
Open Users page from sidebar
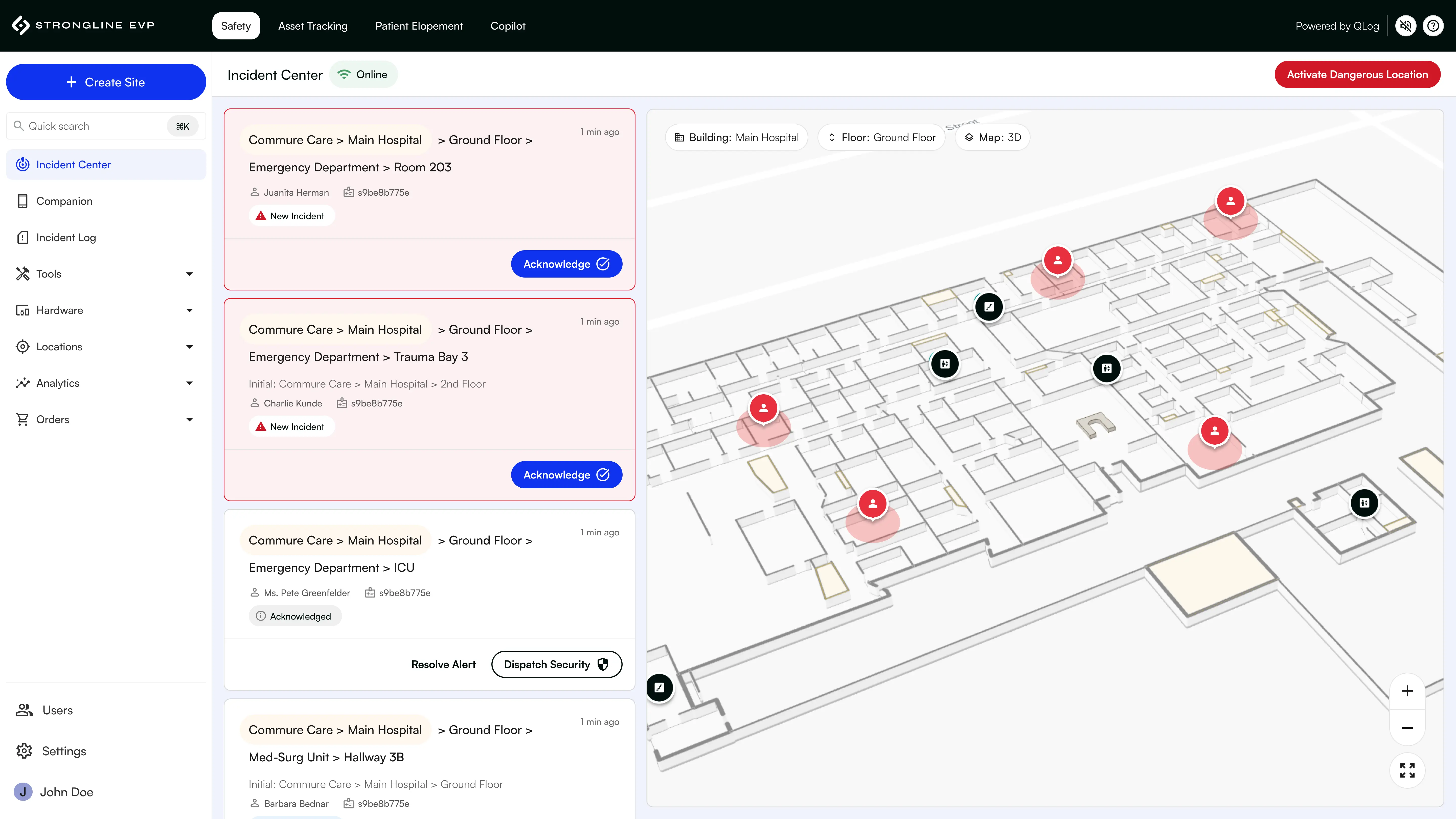point(57,710)
